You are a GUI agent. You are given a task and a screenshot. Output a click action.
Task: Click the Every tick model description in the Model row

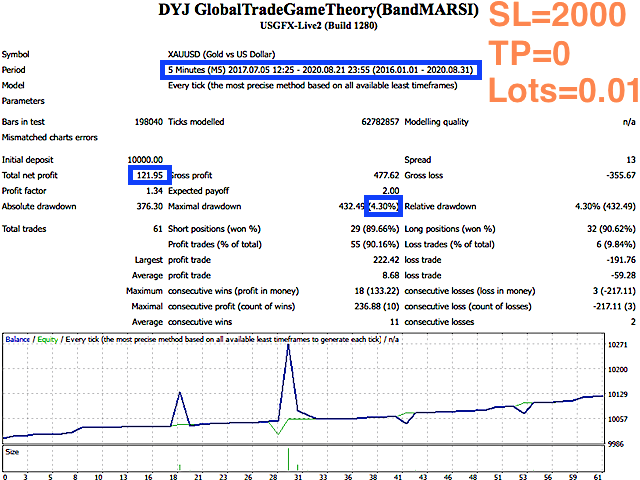tap(313, 85)
